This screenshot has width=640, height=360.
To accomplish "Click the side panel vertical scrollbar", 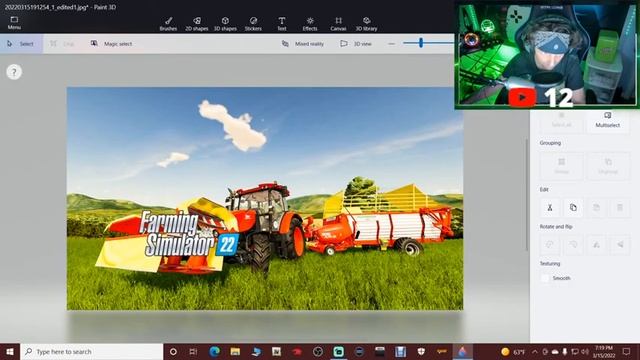I will point(527,195).
